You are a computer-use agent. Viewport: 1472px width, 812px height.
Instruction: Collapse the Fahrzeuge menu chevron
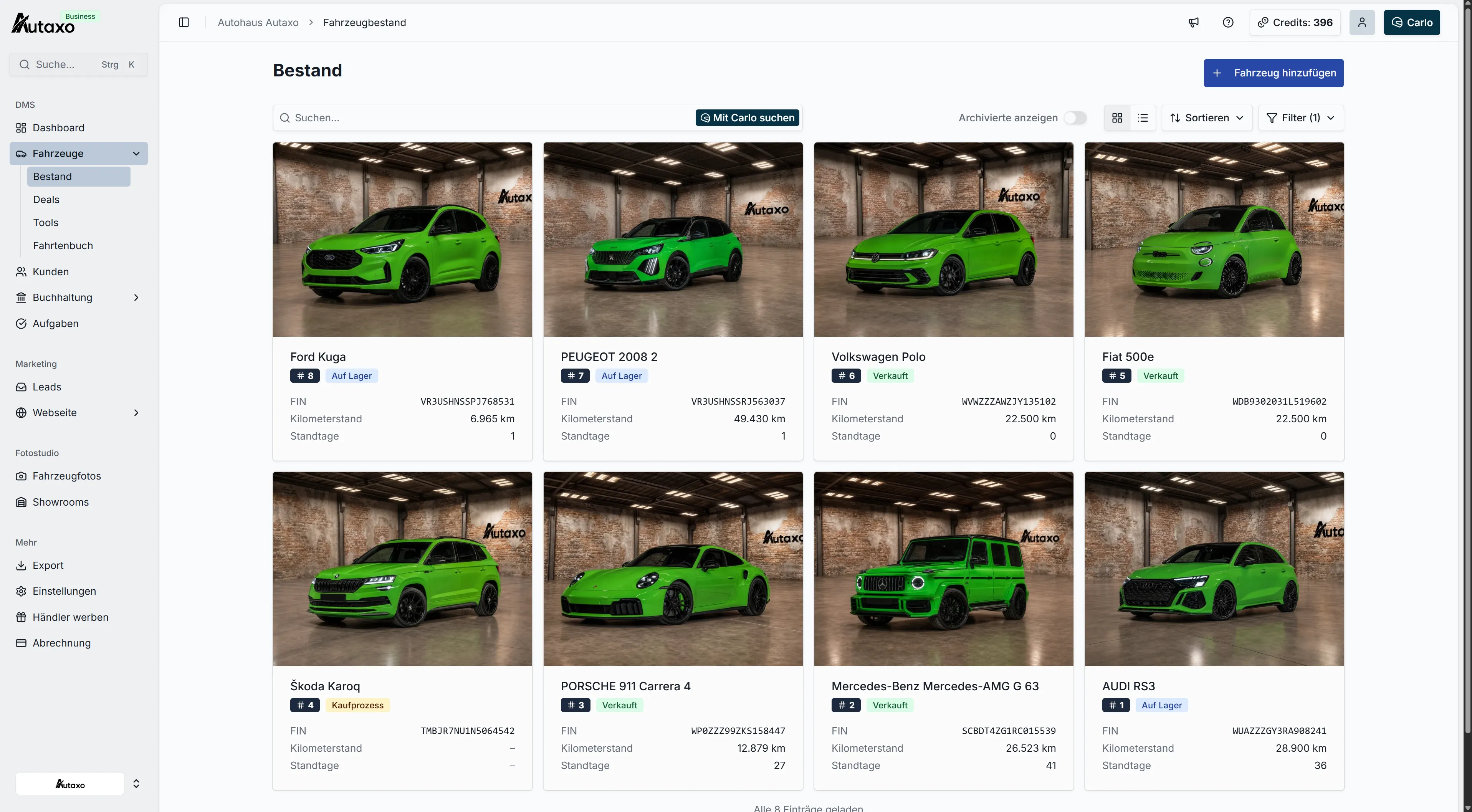tap(136, 153)
